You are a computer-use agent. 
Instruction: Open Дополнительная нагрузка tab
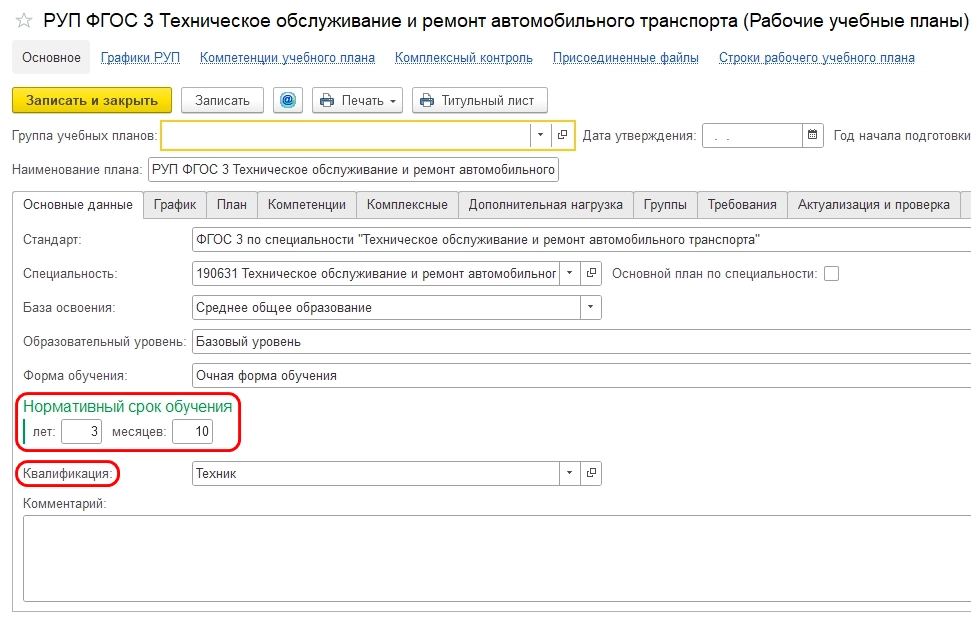tap(546, 205)
